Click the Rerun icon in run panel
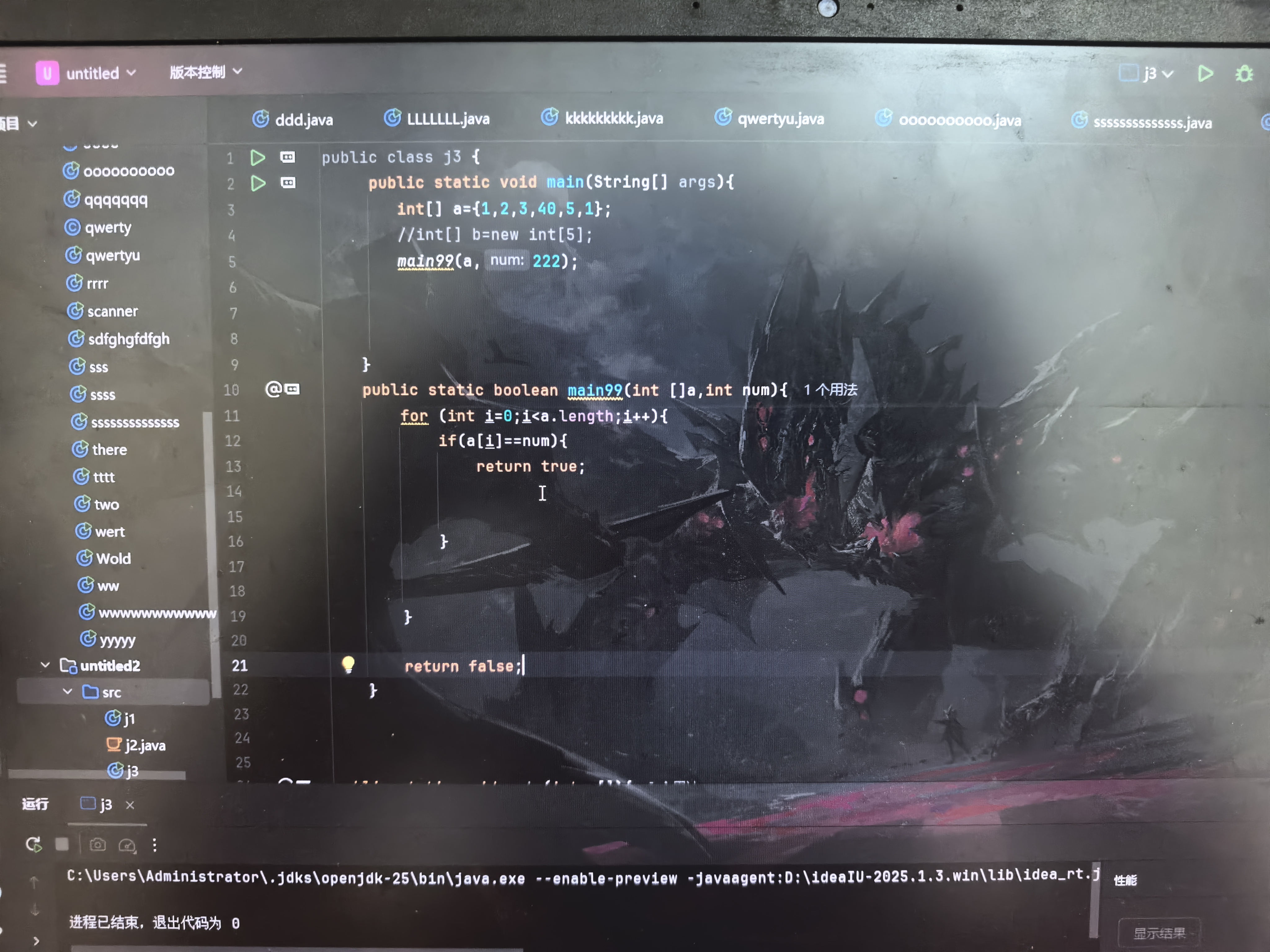 (x=33, y=844)
